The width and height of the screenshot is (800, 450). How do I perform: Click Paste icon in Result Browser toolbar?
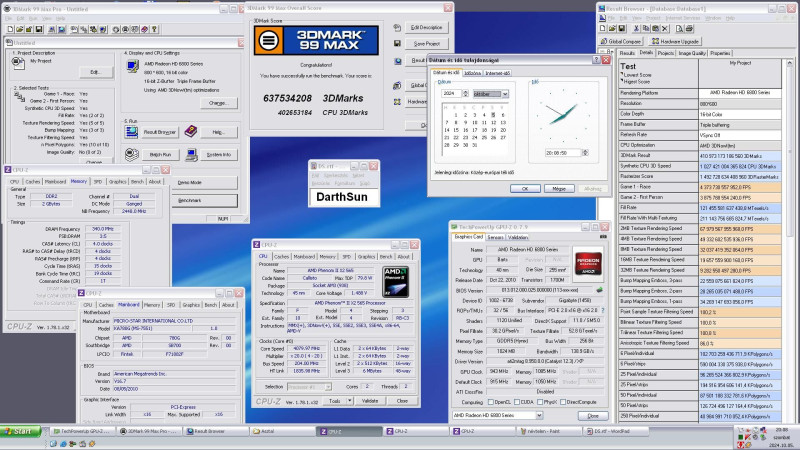coord(656,29)
